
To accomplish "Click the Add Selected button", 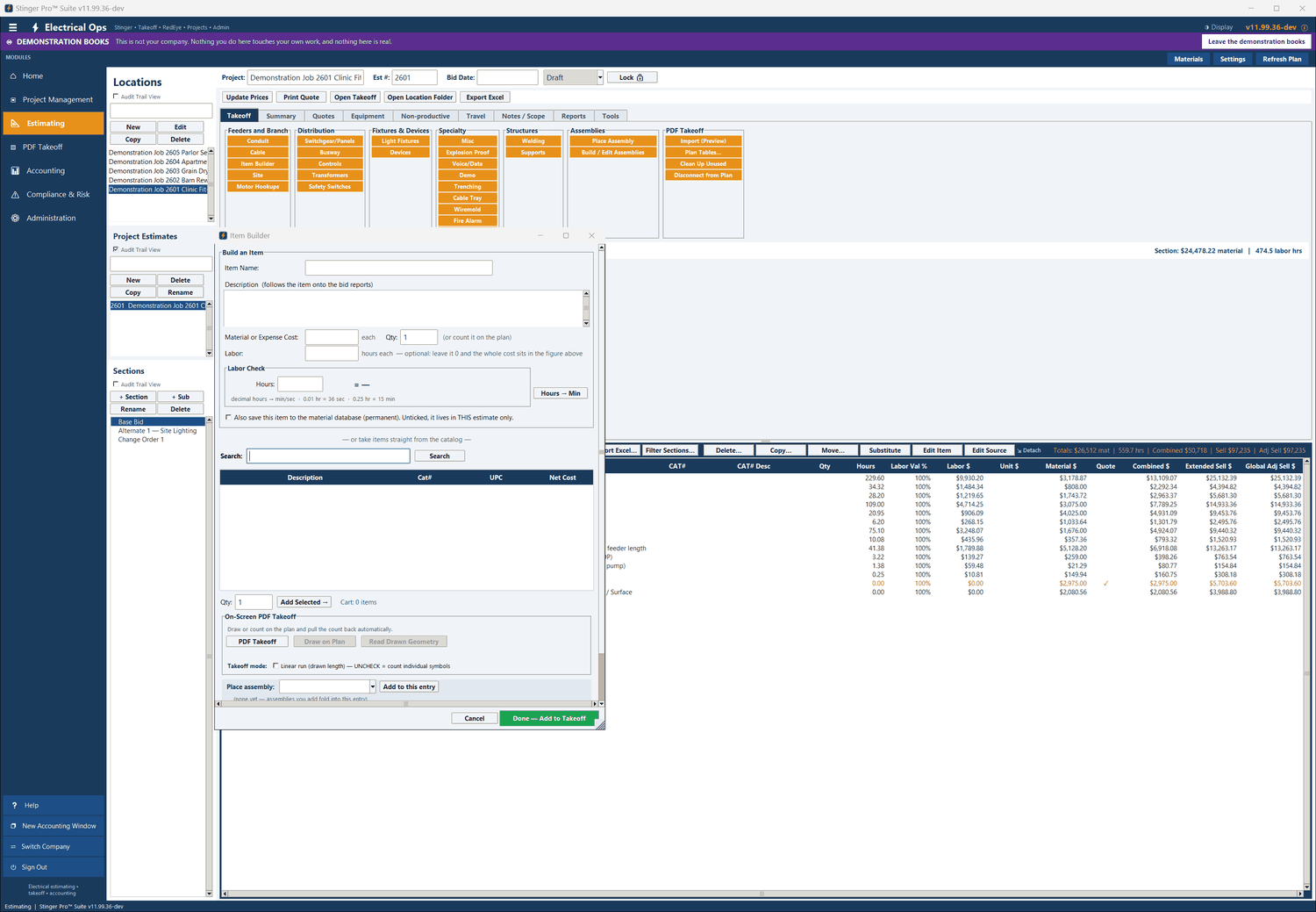I will point(304,602).
